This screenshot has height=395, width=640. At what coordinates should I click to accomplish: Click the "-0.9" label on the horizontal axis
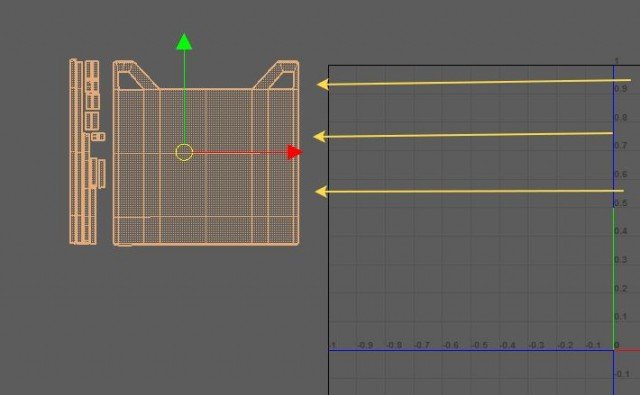[365, 345]
